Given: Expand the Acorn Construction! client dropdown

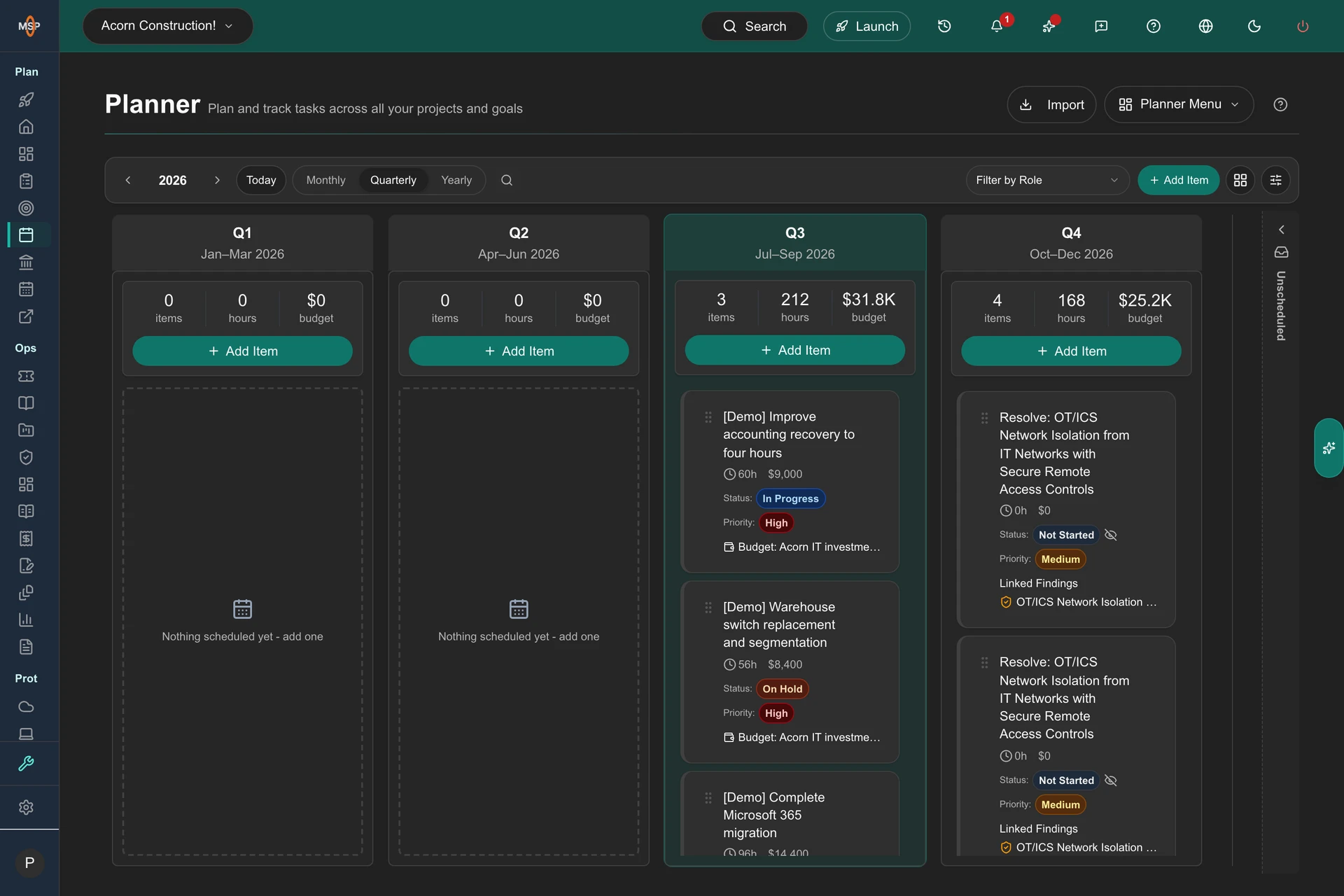Looking at the screenshot, I should tap(167, 26).
